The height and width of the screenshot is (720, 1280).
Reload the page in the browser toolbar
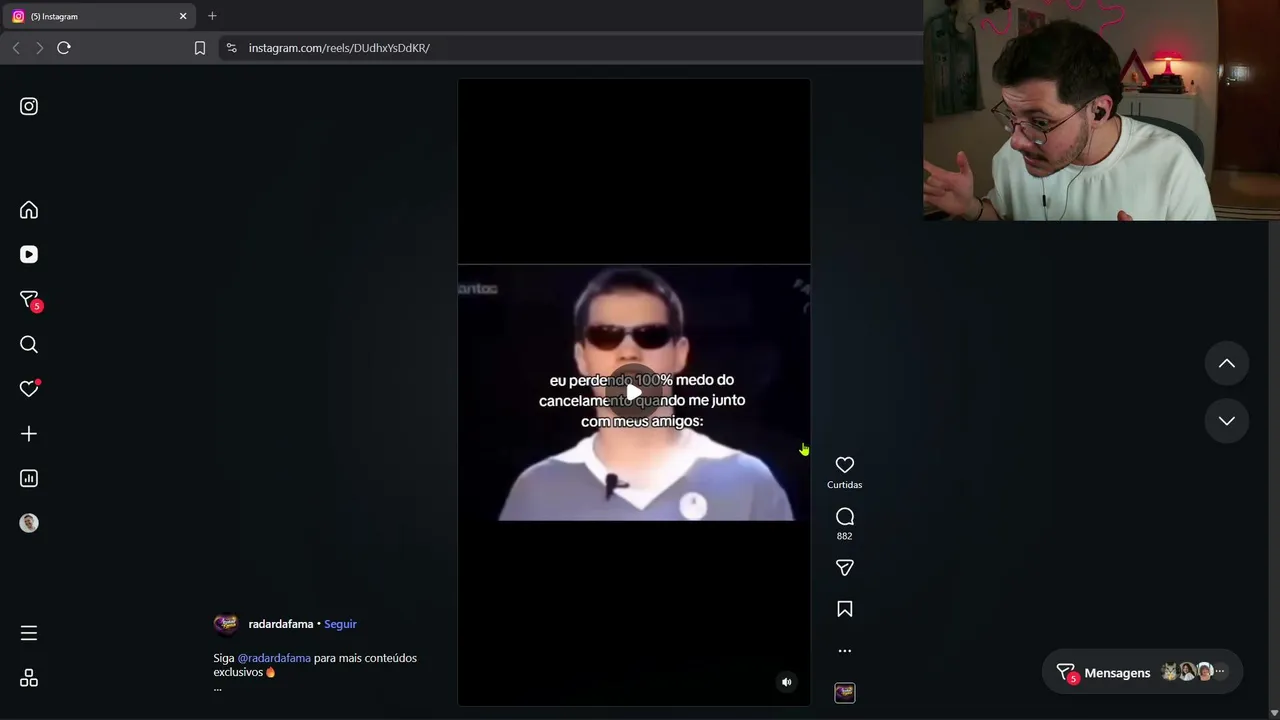click(x=64, y=48)
